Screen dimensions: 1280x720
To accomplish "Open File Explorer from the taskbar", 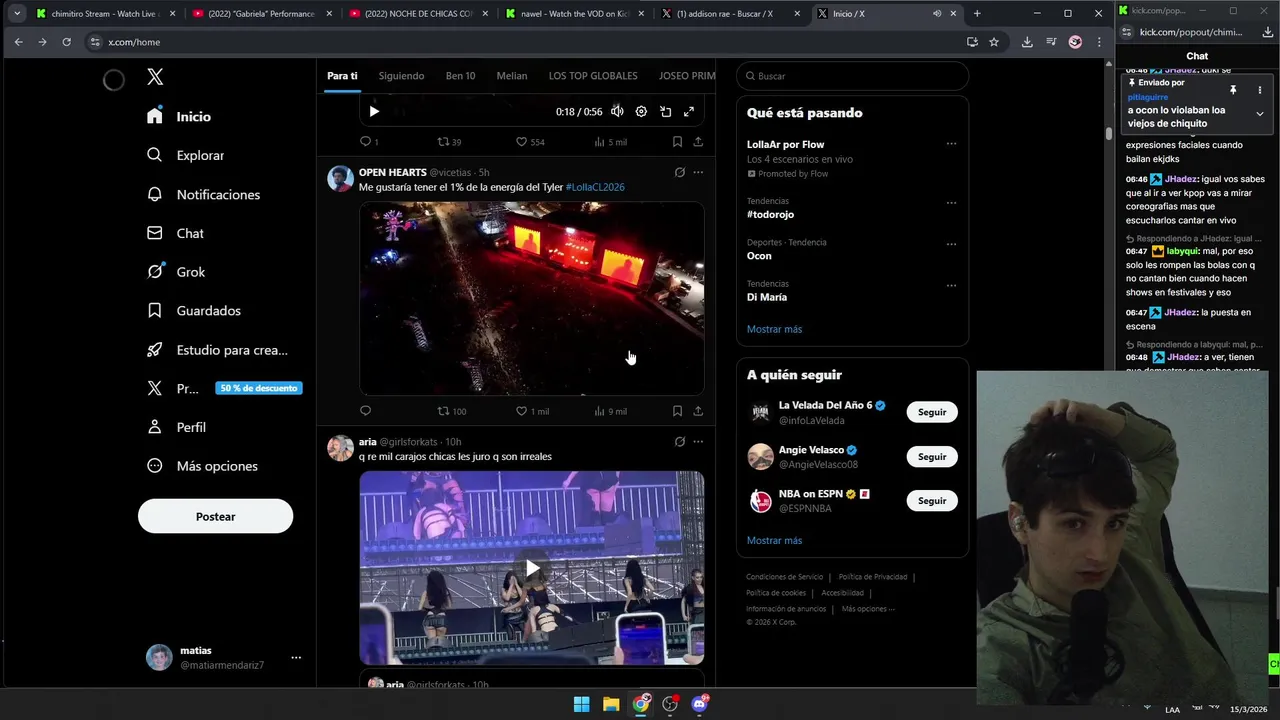I will (x=611, y=704).
